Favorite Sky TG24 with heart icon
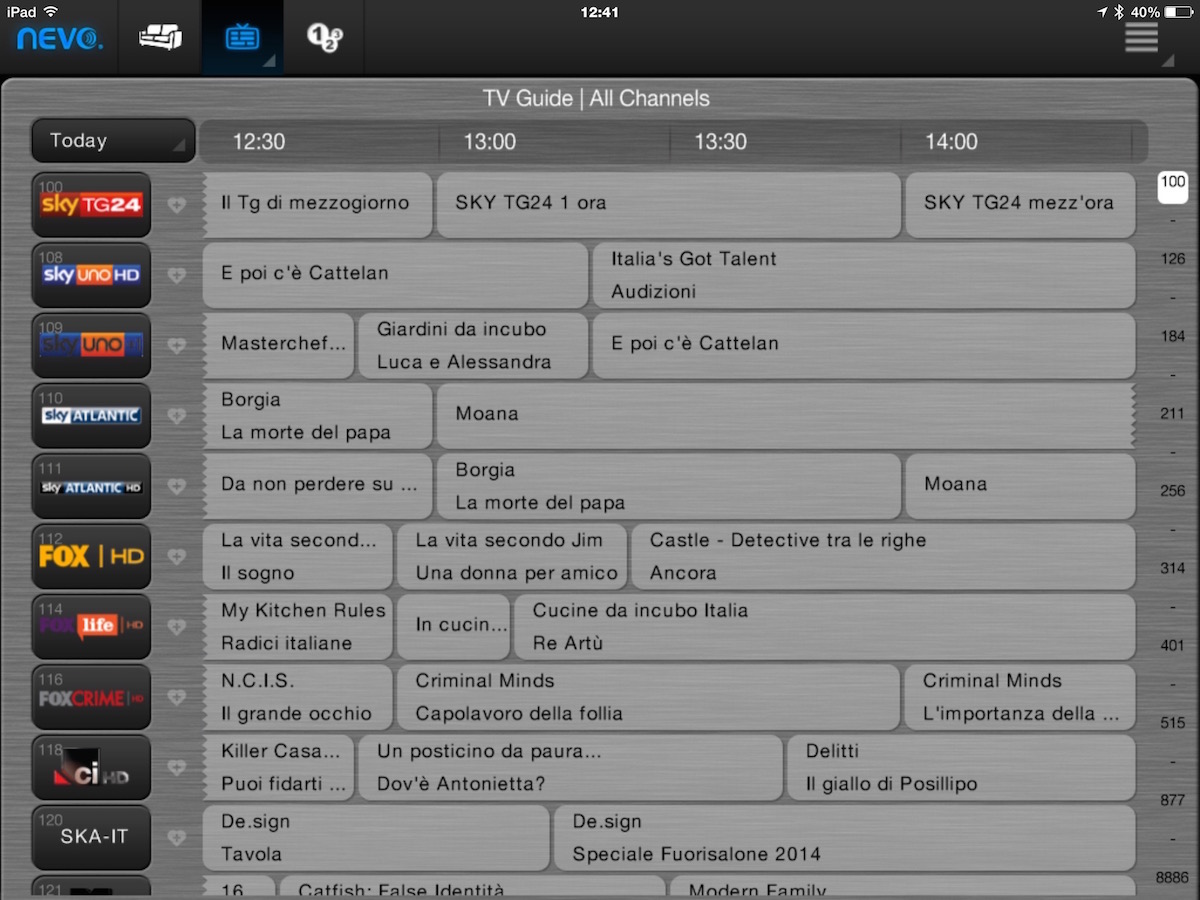Viewport: 1200px width, 900px height. [177, 205]
